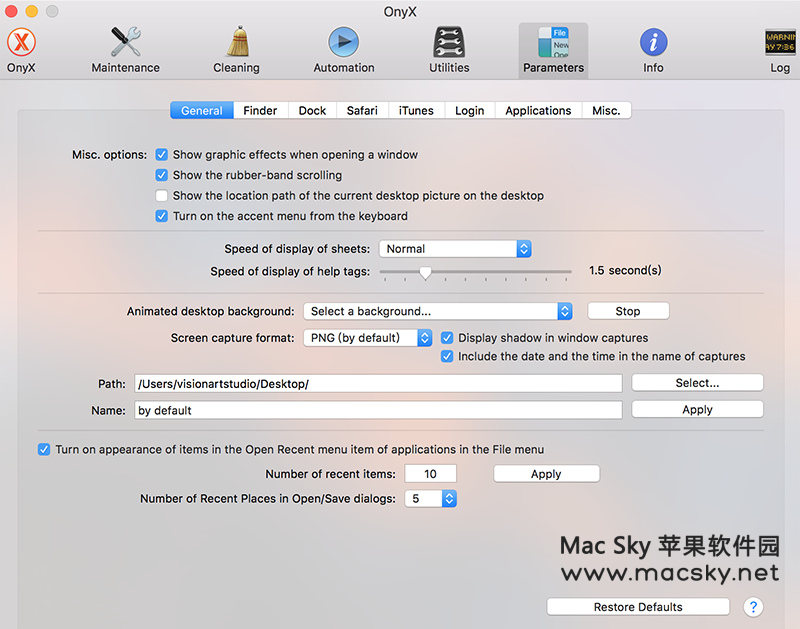
Task: Click the "Animated desktop background:" label
Action: (x=211, y=311)
